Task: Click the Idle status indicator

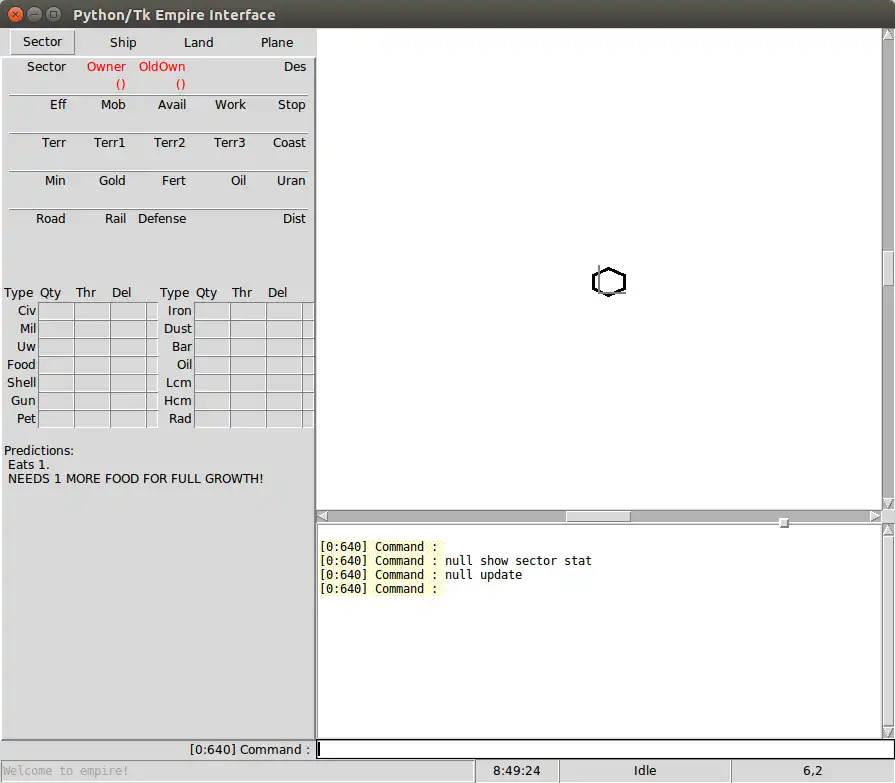Action: [x=644, y=770]
